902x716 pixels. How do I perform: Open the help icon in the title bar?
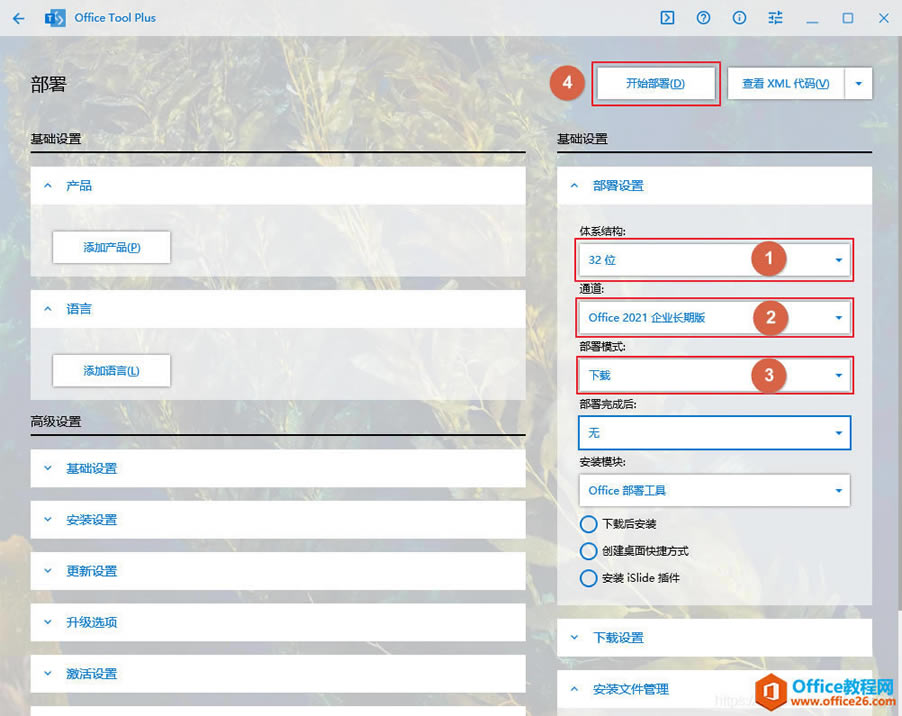[x=703, y=17]
